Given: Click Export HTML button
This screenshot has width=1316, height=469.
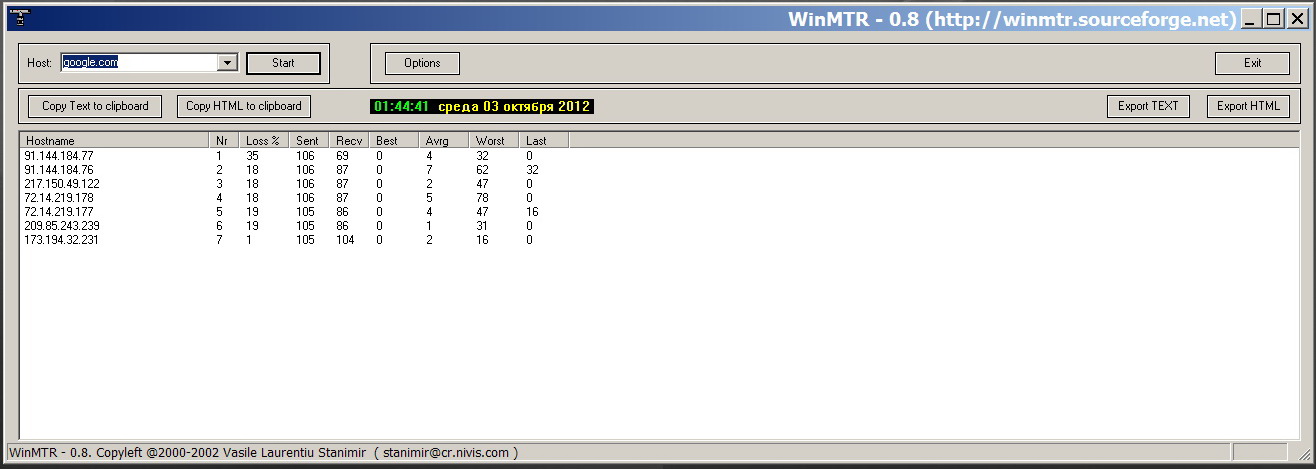Looking at the screenshot, I should 1248,106.
